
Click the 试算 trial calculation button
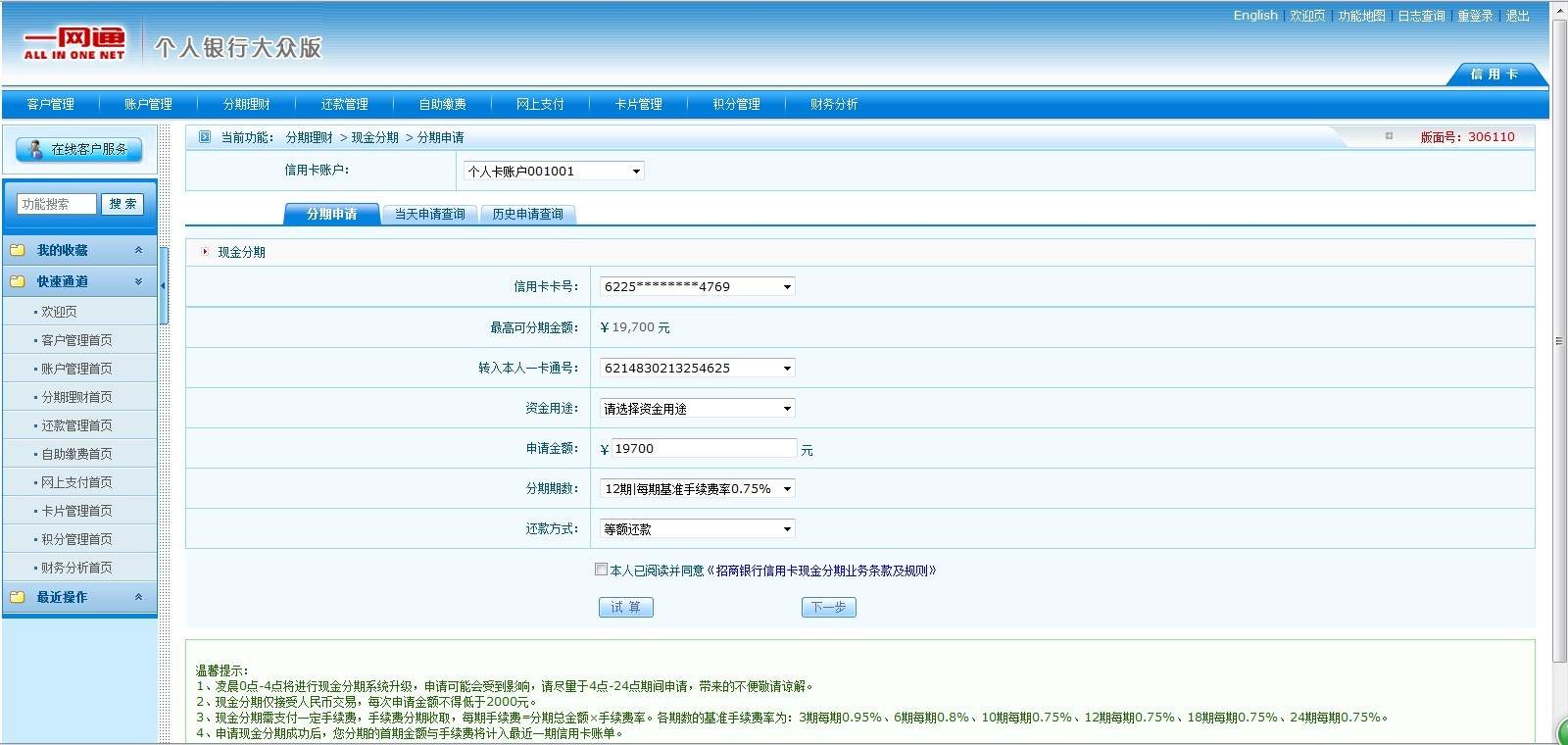(x=626, y=607)
